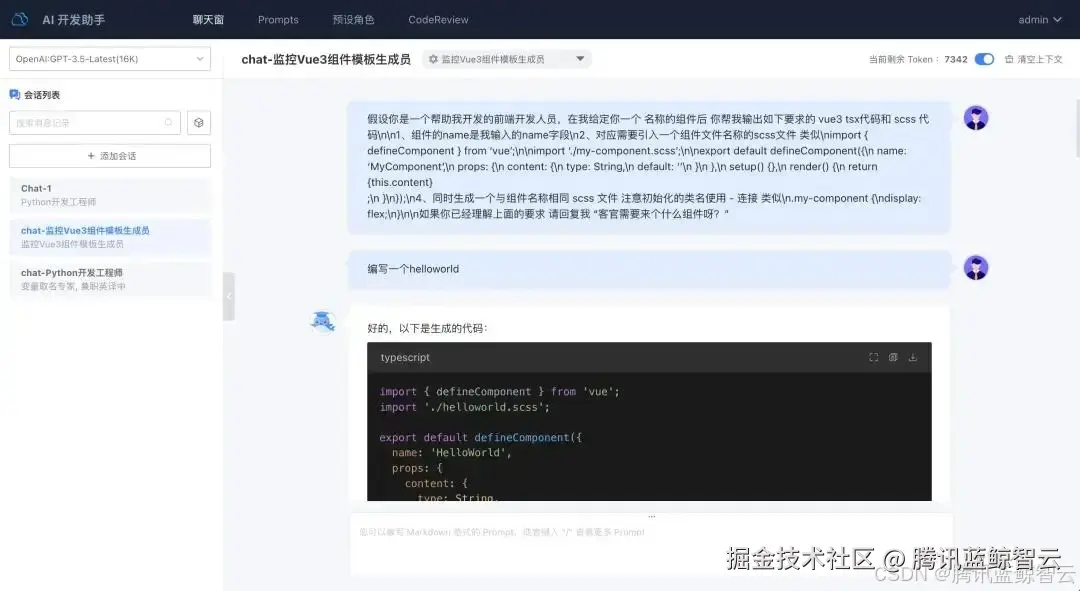Download the code snippet from the code block

point(913,356)
